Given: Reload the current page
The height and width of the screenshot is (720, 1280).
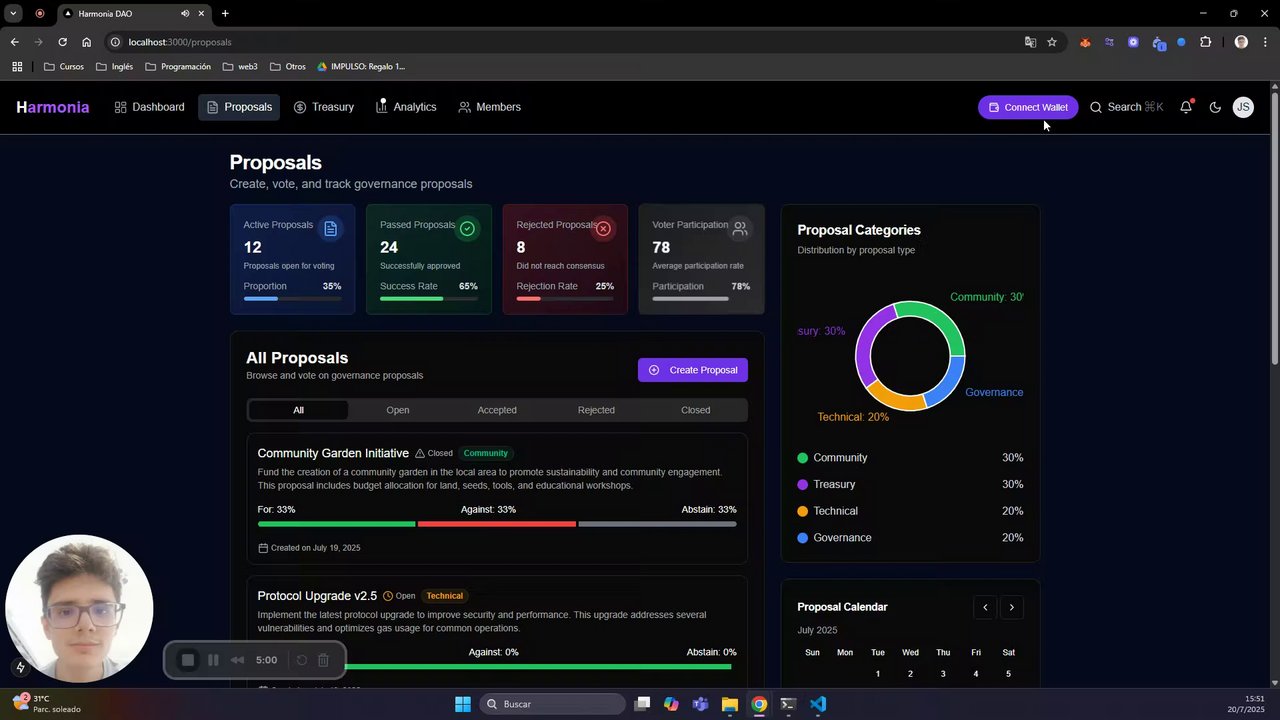Looking at the screenshot, I should 62,42.
